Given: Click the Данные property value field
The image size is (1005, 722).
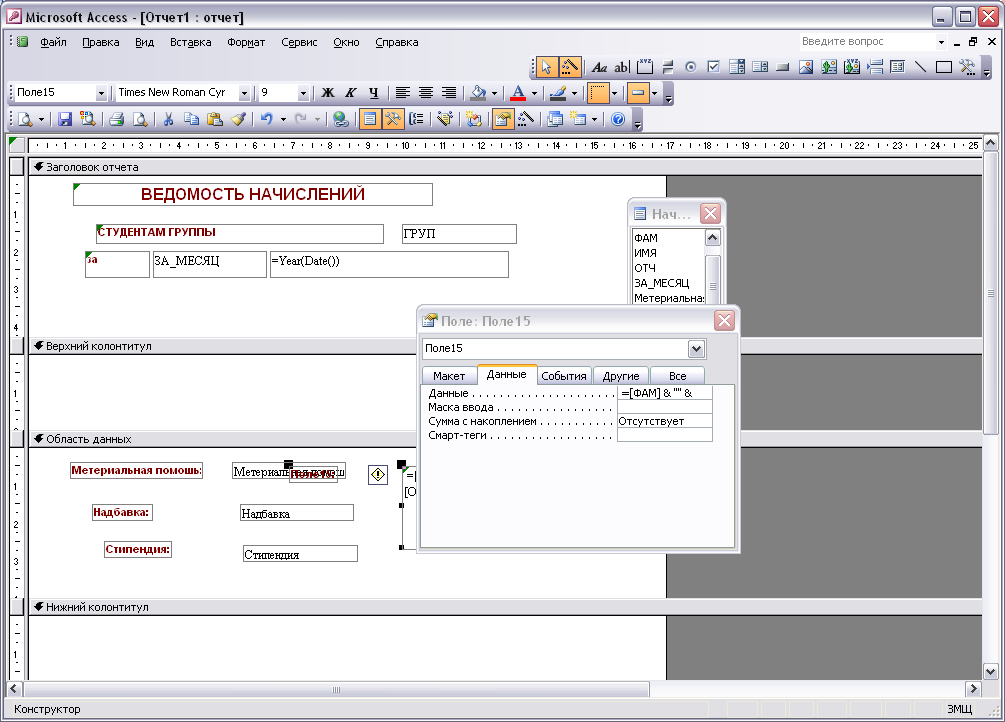Looking at the screenshot, I should [665, 393].
